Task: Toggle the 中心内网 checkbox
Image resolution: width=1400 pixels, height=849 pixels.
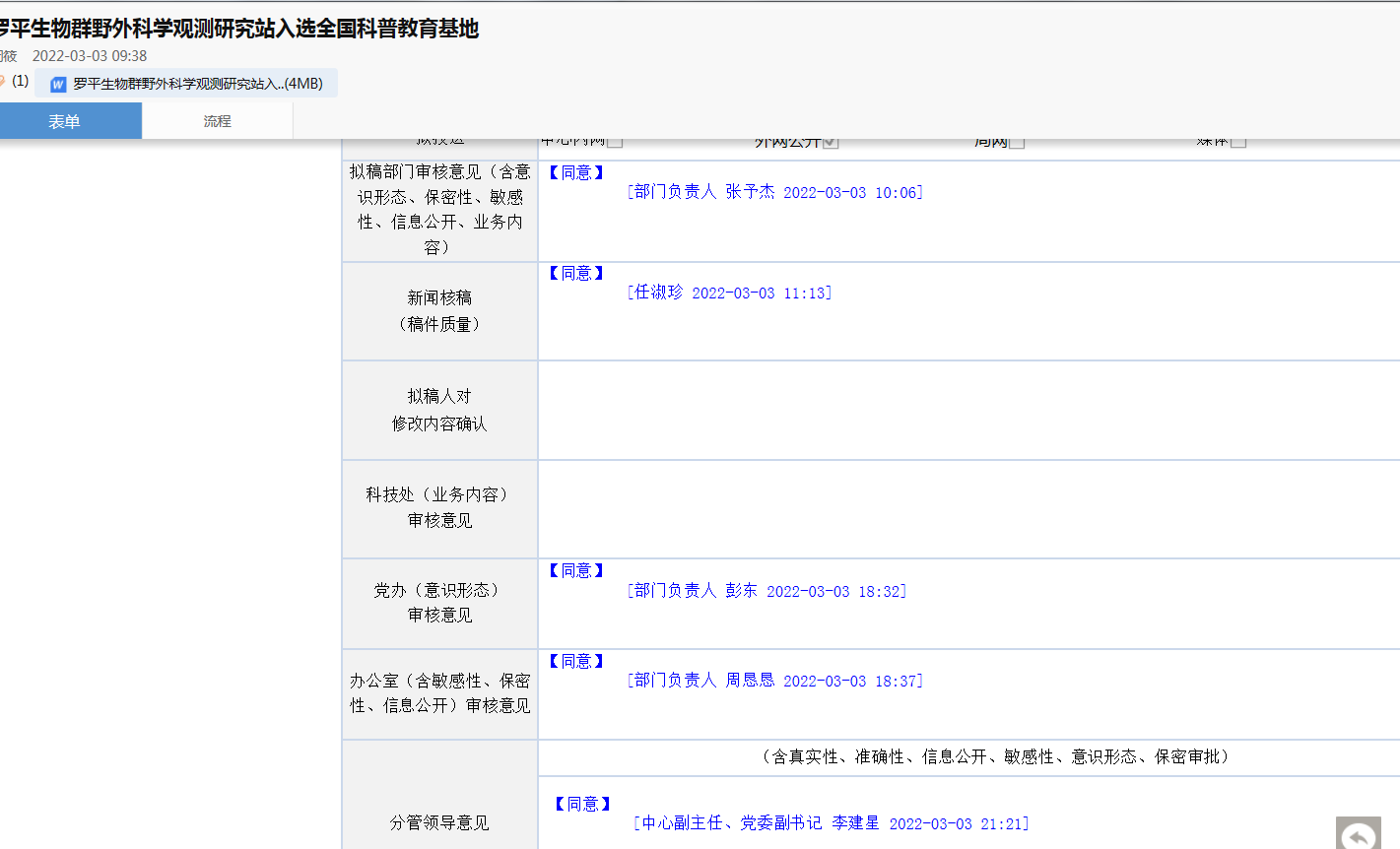Action: (615, 142)
